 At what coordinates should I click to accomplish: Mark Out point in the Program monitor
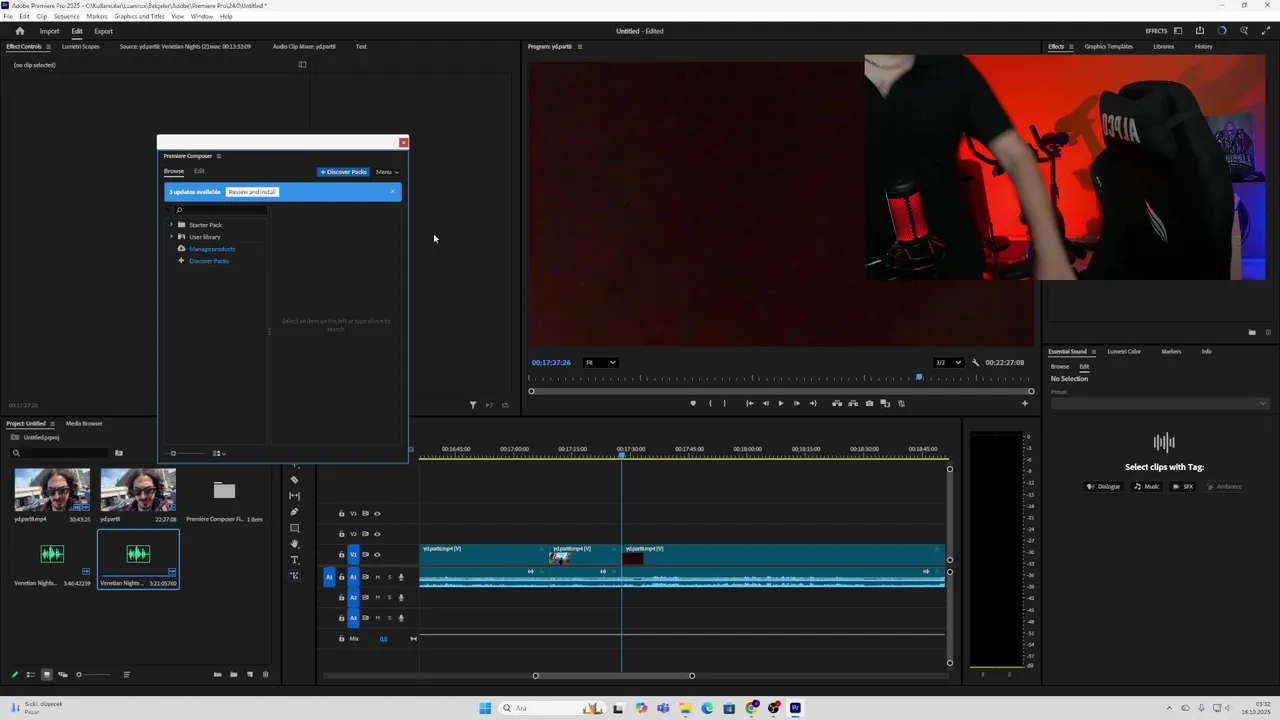coord(725,403)
